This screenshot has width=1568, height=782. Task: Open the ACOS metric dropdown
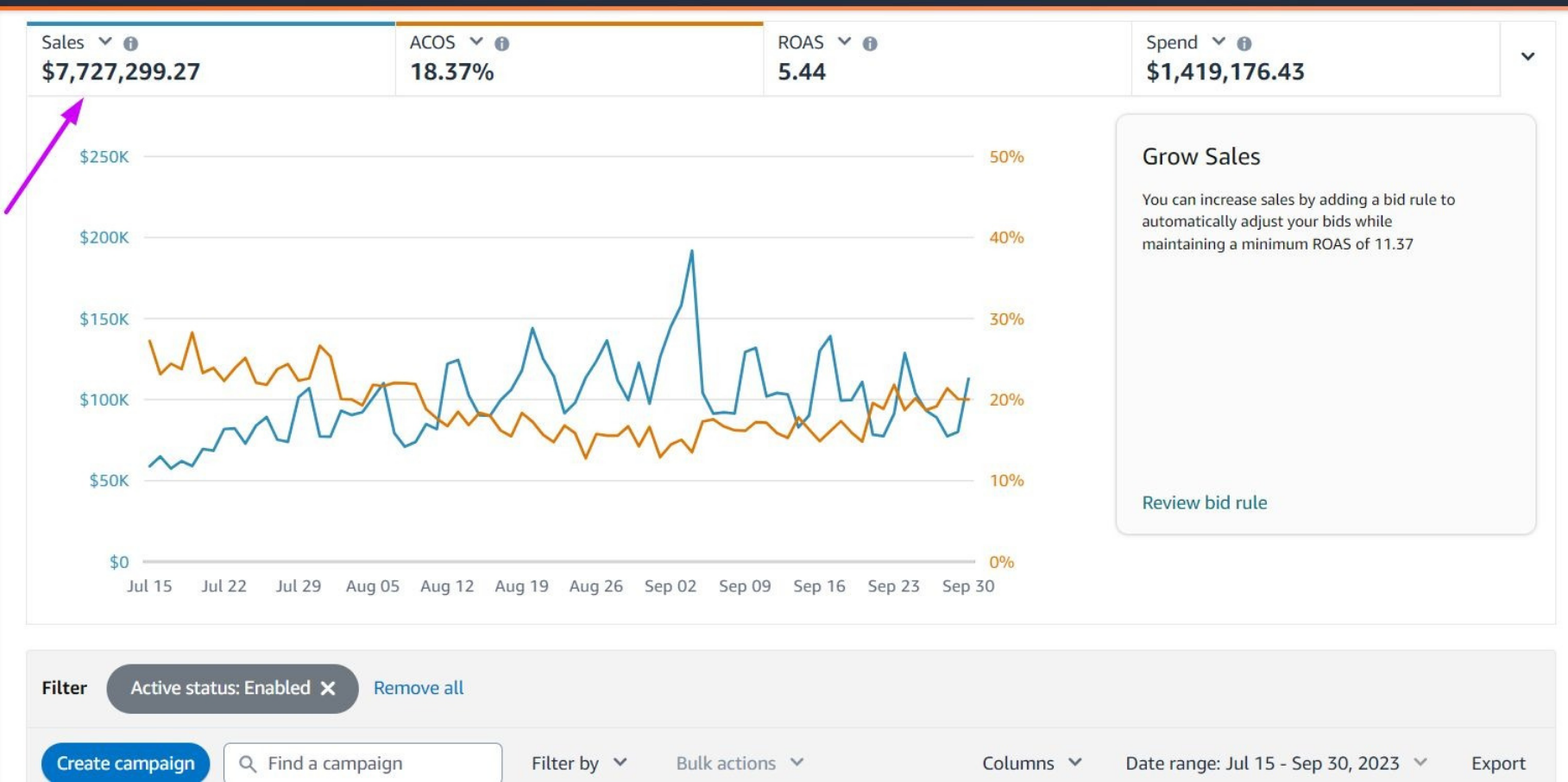tap(475, 41)
